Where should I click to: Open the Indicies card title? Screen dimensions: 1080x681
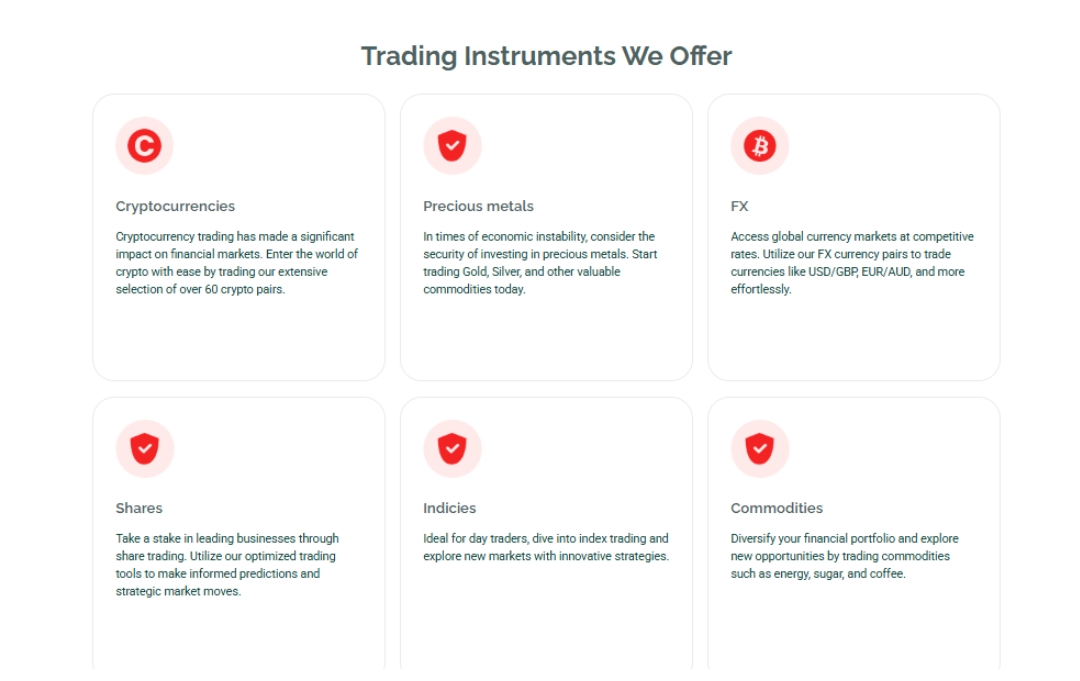(x=449, y=508)
